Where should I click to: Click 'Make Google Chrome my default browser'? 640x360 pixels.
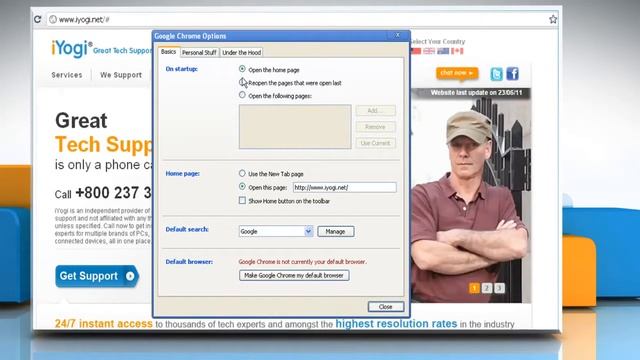coord(294,276)
